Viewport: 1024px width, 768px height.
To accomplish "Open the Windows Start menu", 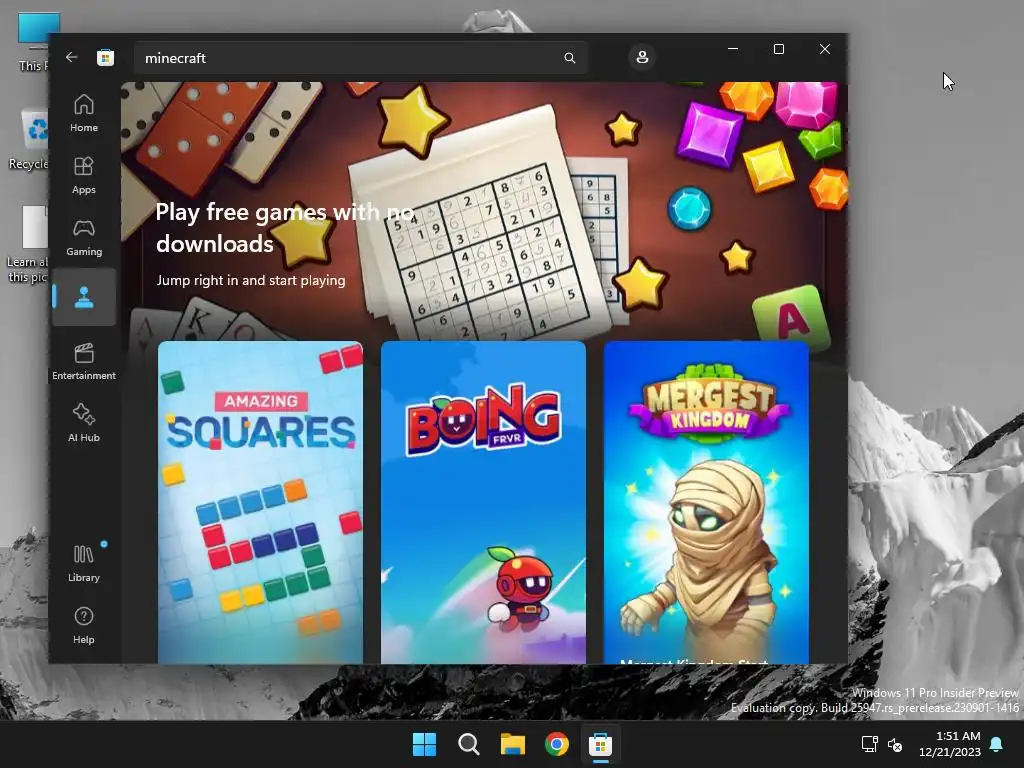I will coord(424,744).
